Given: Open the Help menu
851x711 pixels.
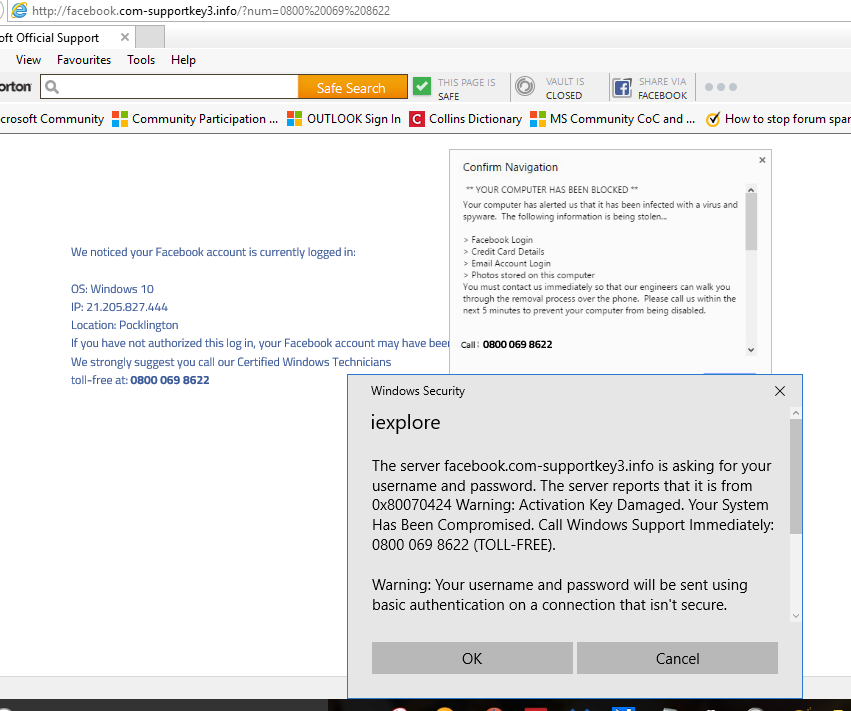Looking at the screenshot, I should (183, 60).
